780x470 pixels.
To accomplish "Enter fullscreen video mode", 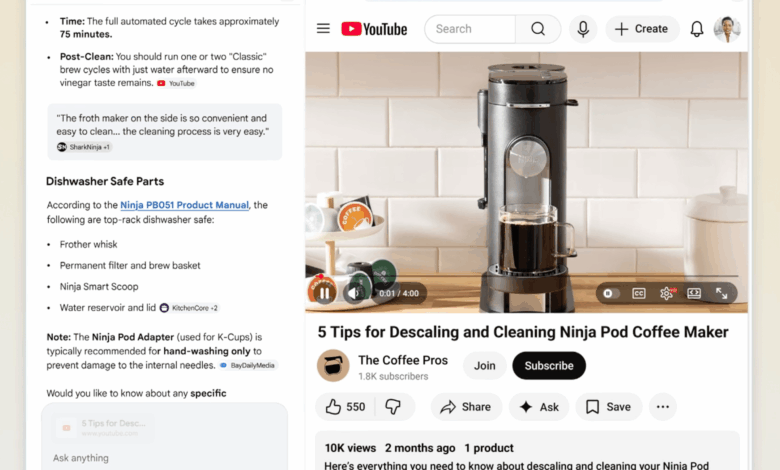I will (721, 293).
